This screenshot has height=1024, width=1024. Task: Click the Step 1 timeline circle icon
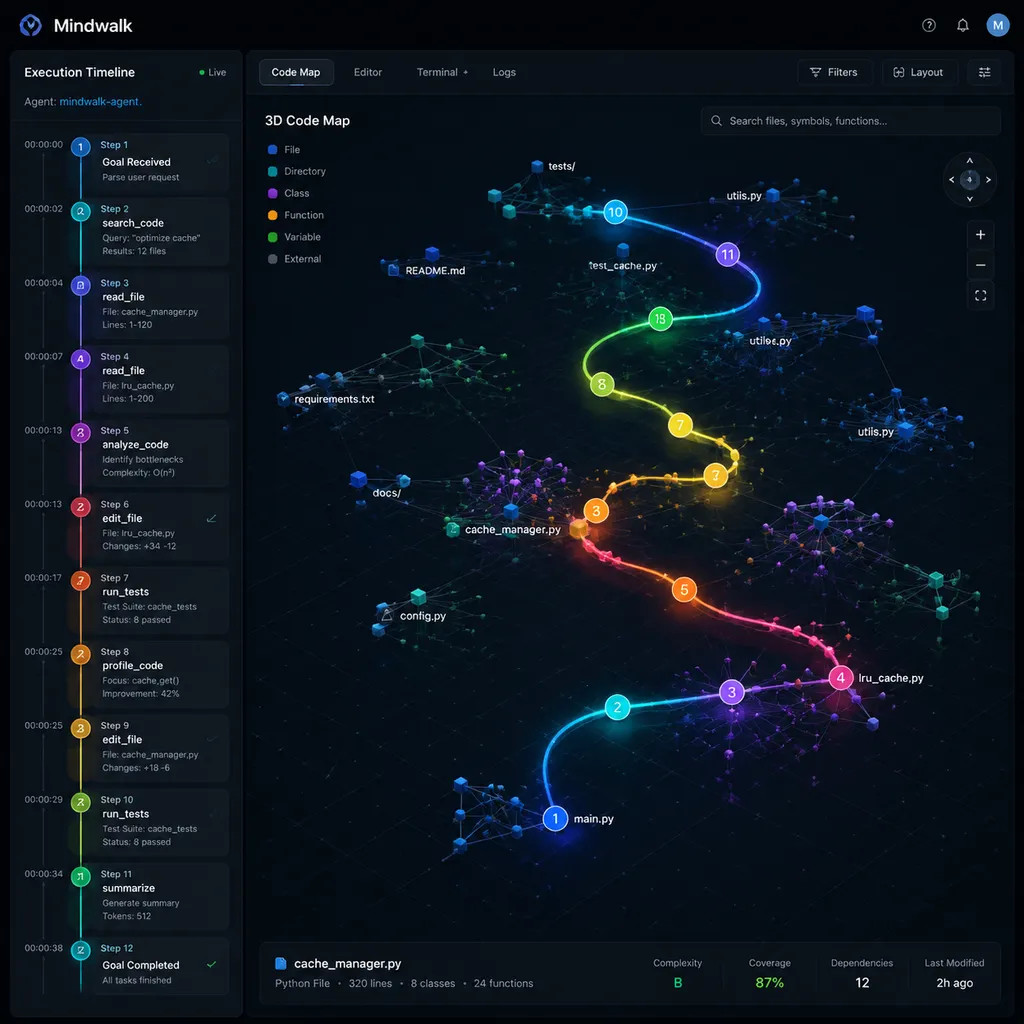click(x=80, y=147)
